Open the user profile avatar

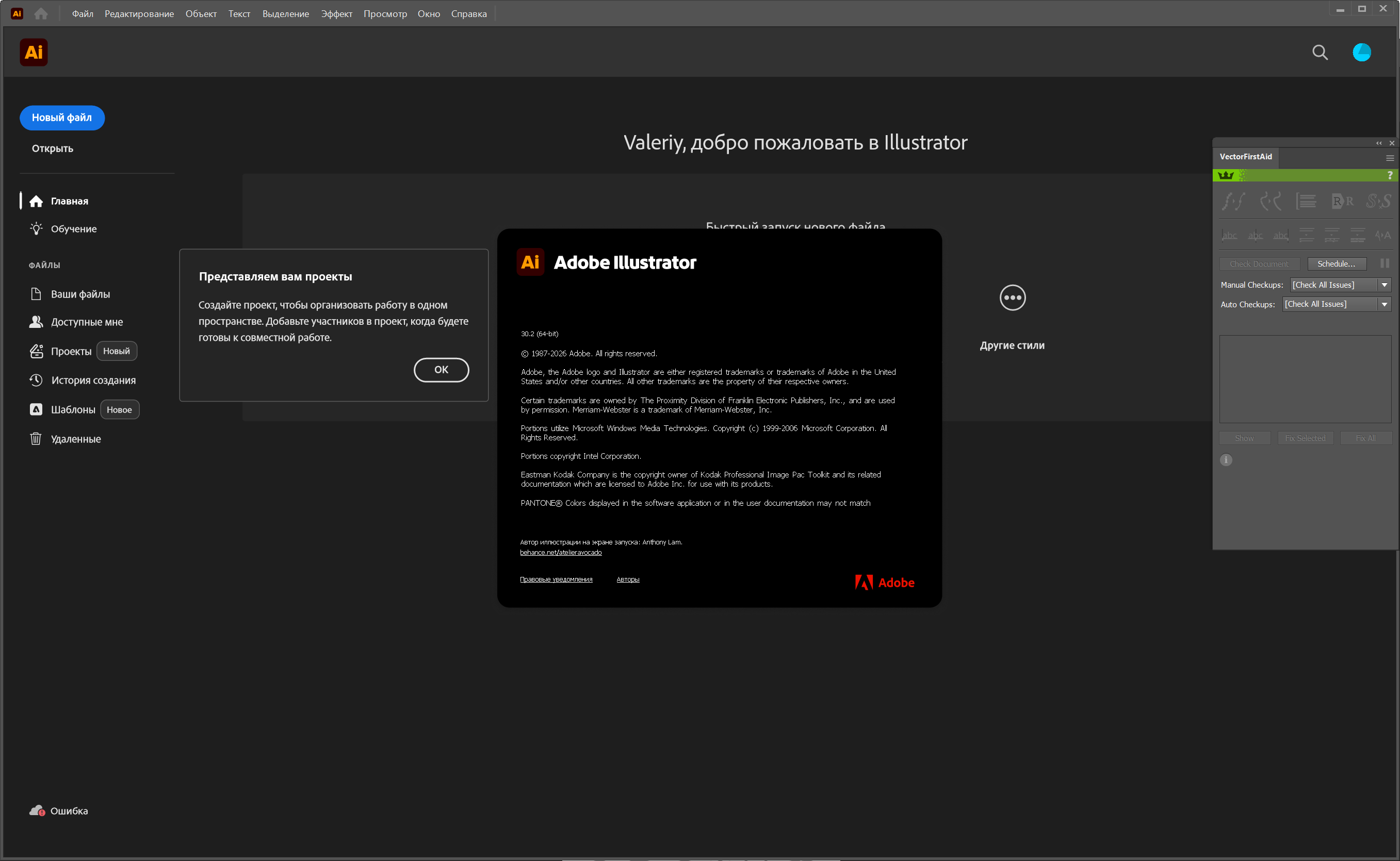coord(1361,53)
